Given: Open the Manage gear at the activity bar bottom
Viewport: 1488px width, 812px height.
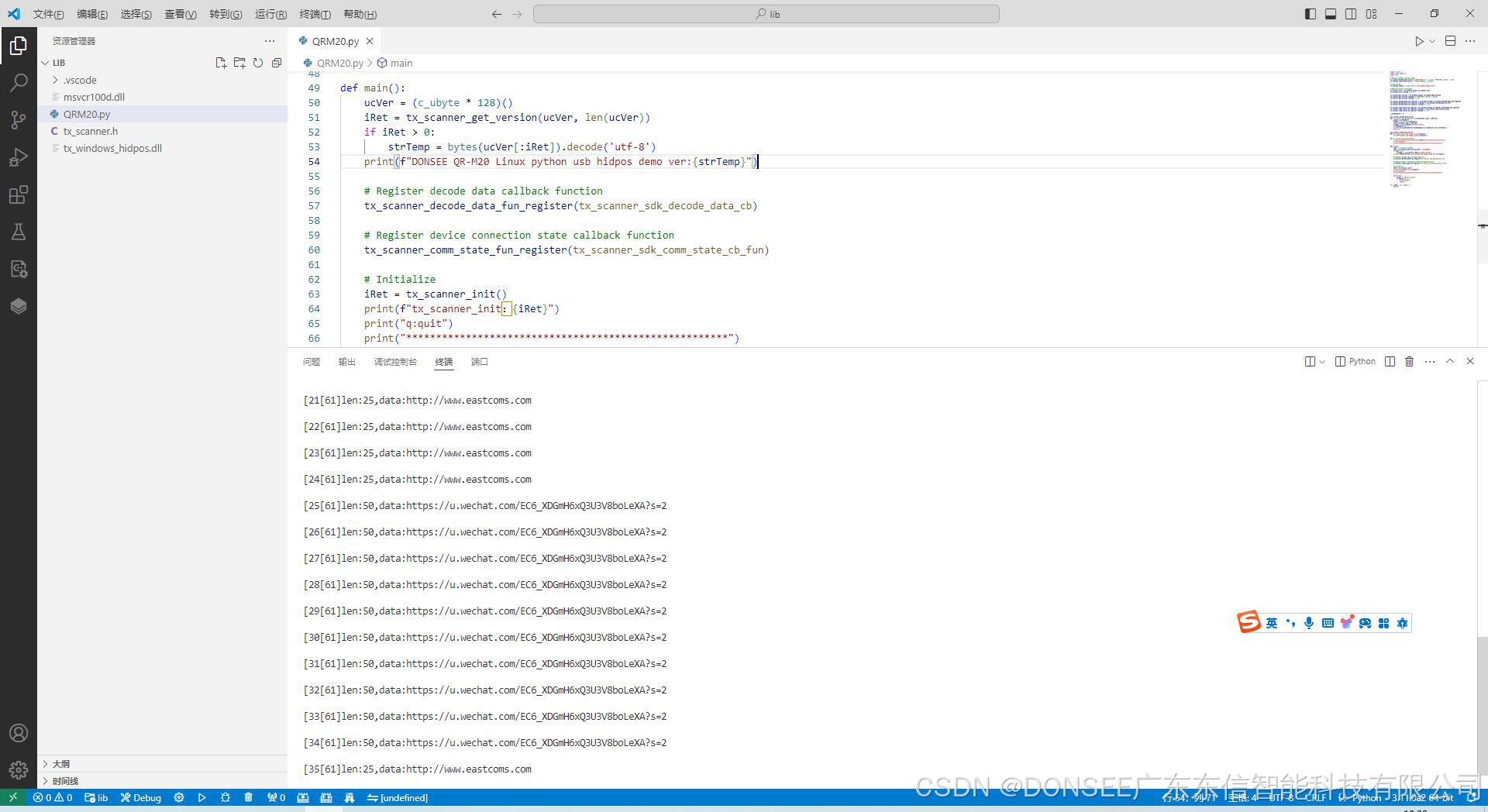Looking at the screenshot, I should click(x=19, y=770).
